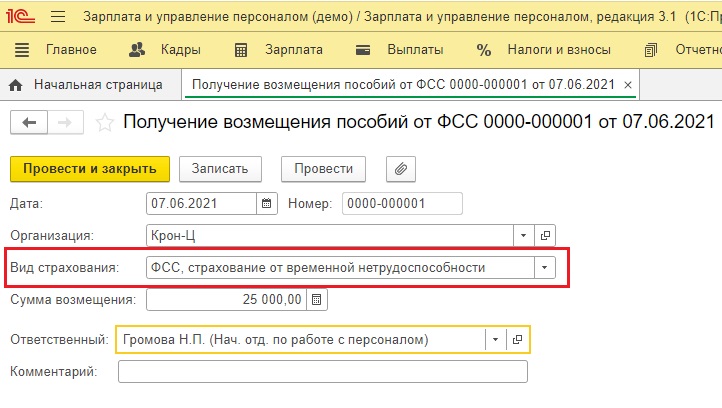The width and height of the screenshot is (722, 408).
Task: Click the Записать button
Action: pyautogui.click(x=226, y=168)
